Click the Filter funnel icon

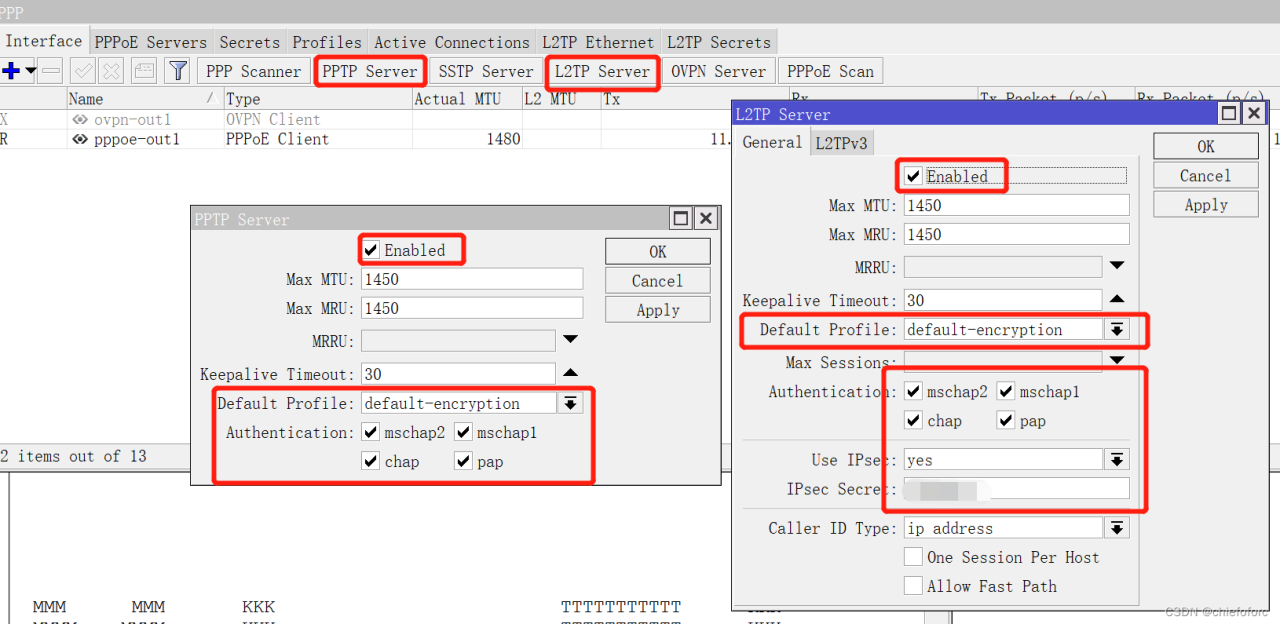pos(177,71)
